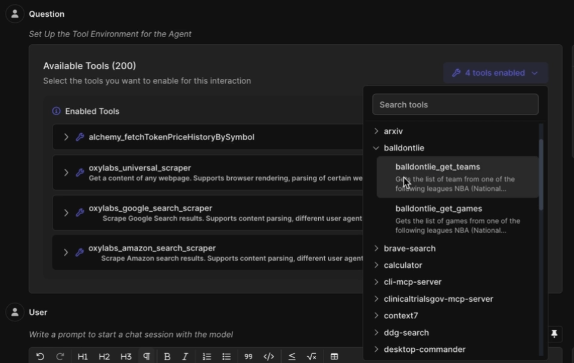Insert a math formula (square root icon)

[x=312, y=356]
